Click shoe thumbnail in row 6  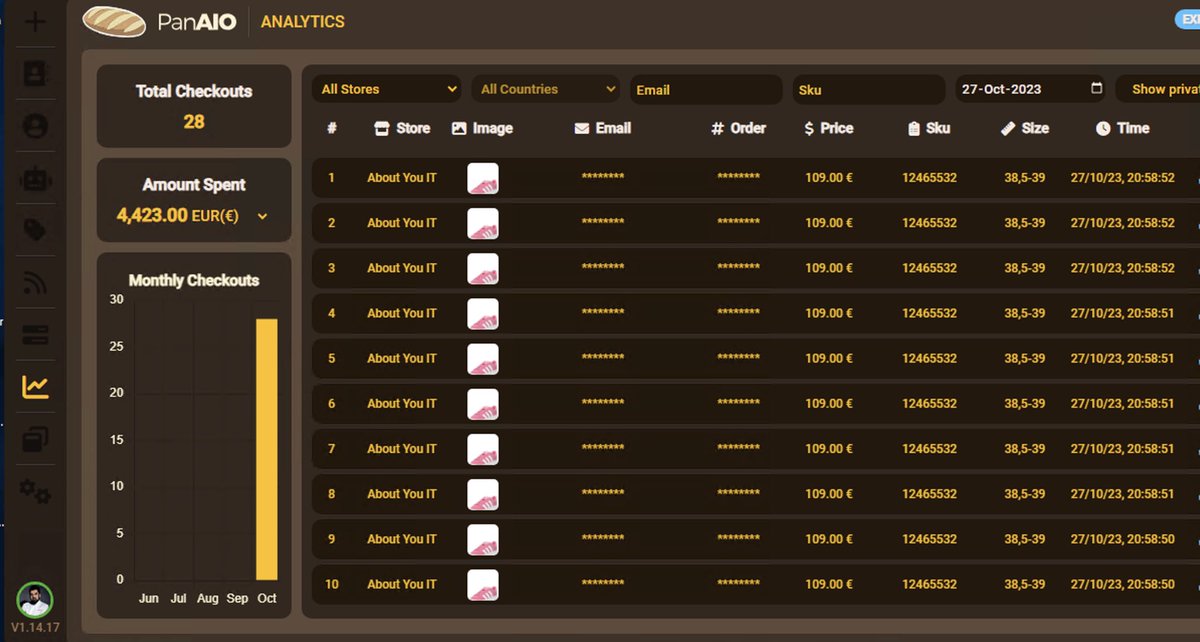[x=483, y=404]
